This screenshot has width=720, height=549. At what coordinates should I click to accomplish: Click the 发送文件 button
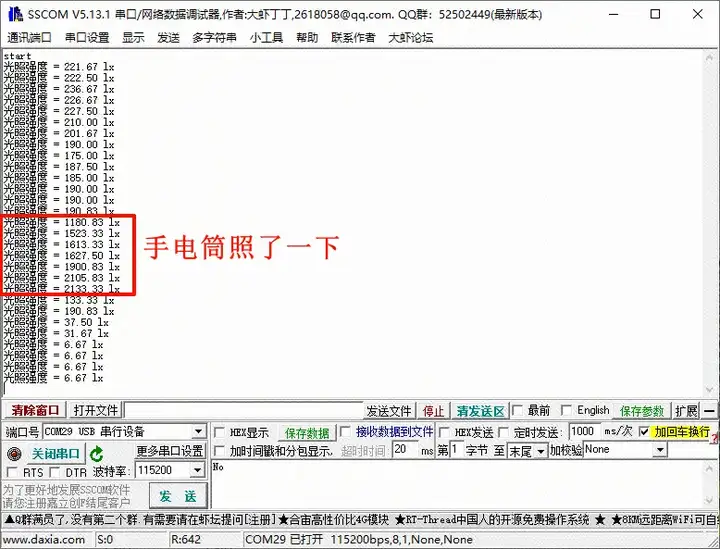pyautogui.click(x=389, y=411)
